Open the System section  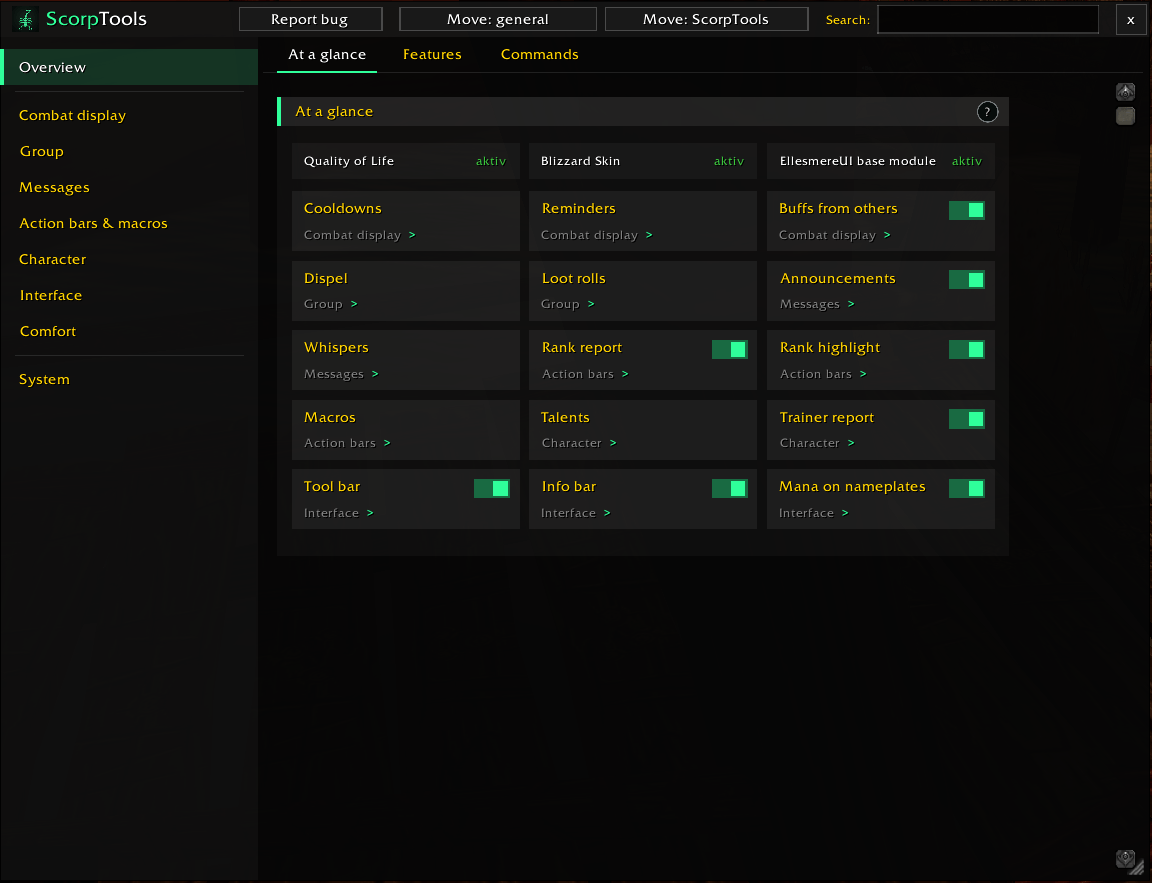click(x=129, y=379)
